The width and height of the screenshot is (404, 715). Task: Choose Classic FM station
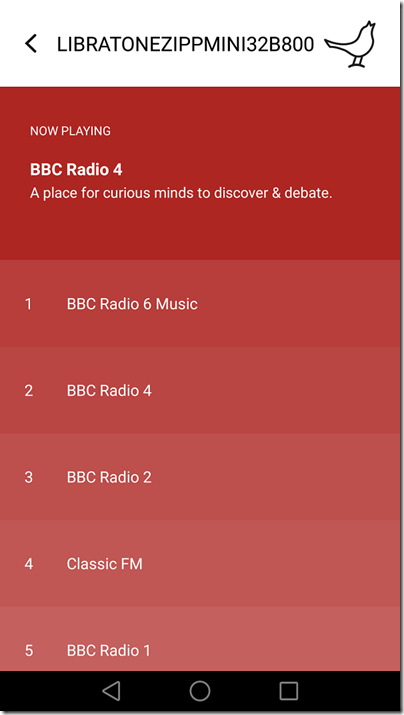200,564
